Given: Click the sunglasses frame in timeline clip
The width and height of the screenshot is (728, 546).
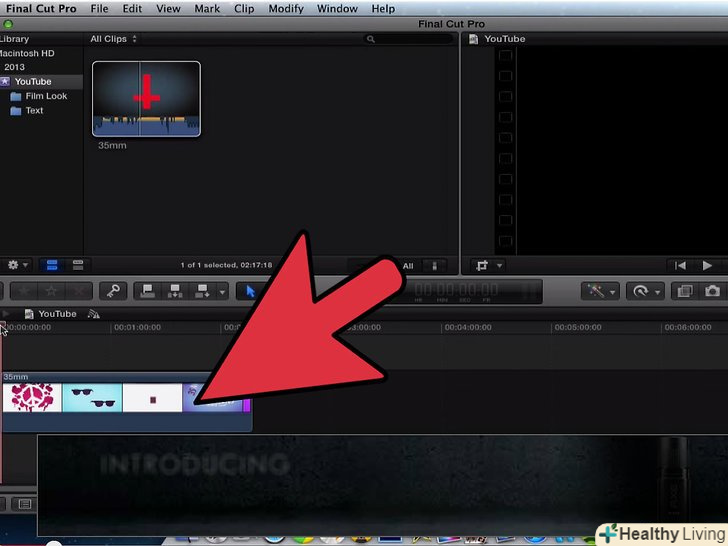Looking at the screenshot, I should click(x=92, y=397).
